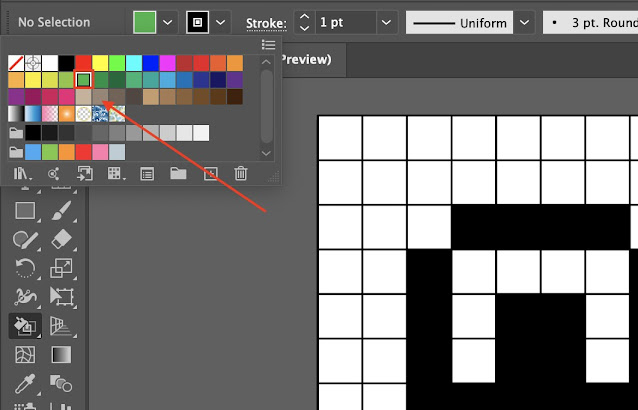
Task: Pick the highlighted green swatch
Action: (x=83, y=80)
